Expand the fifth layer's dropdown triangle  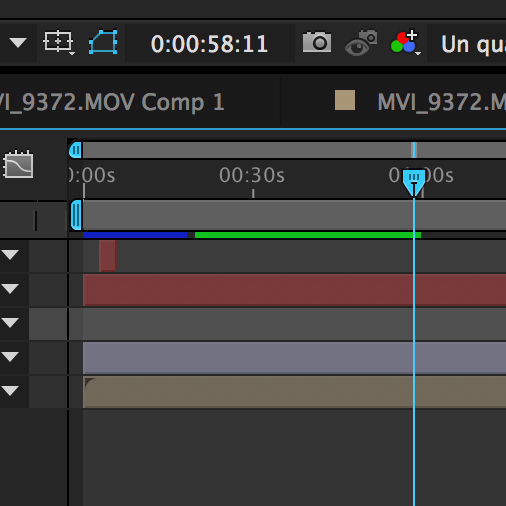coord(10,391)
